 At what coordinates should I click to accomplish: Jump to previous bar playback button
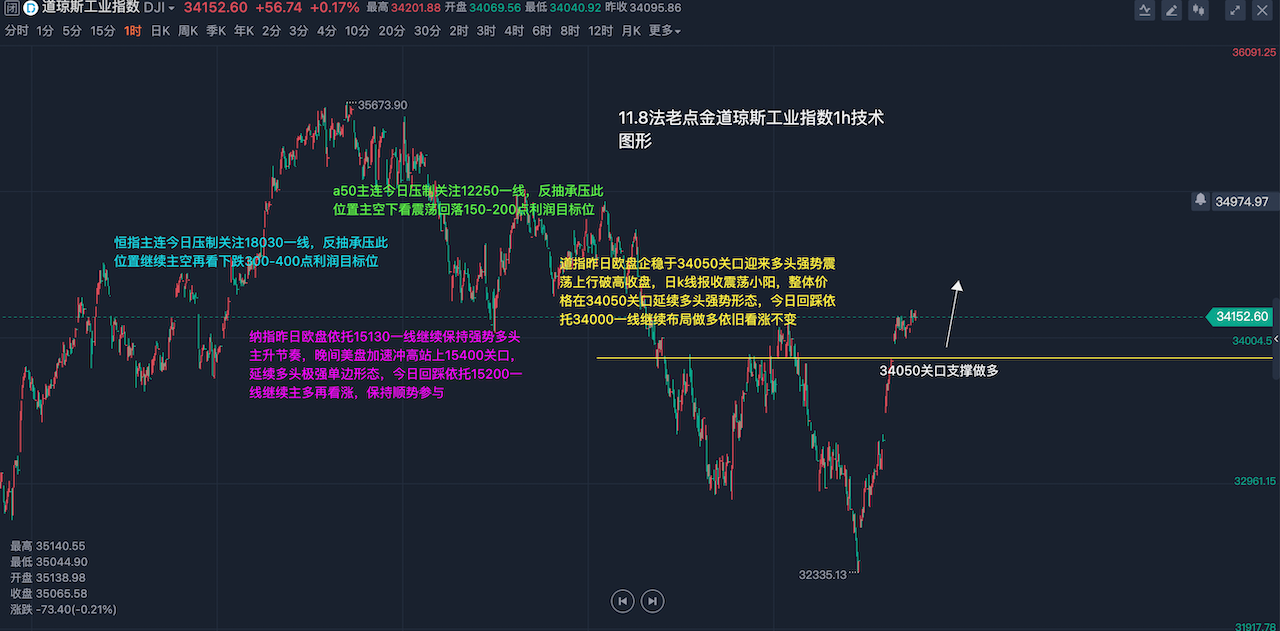[622, 601]
